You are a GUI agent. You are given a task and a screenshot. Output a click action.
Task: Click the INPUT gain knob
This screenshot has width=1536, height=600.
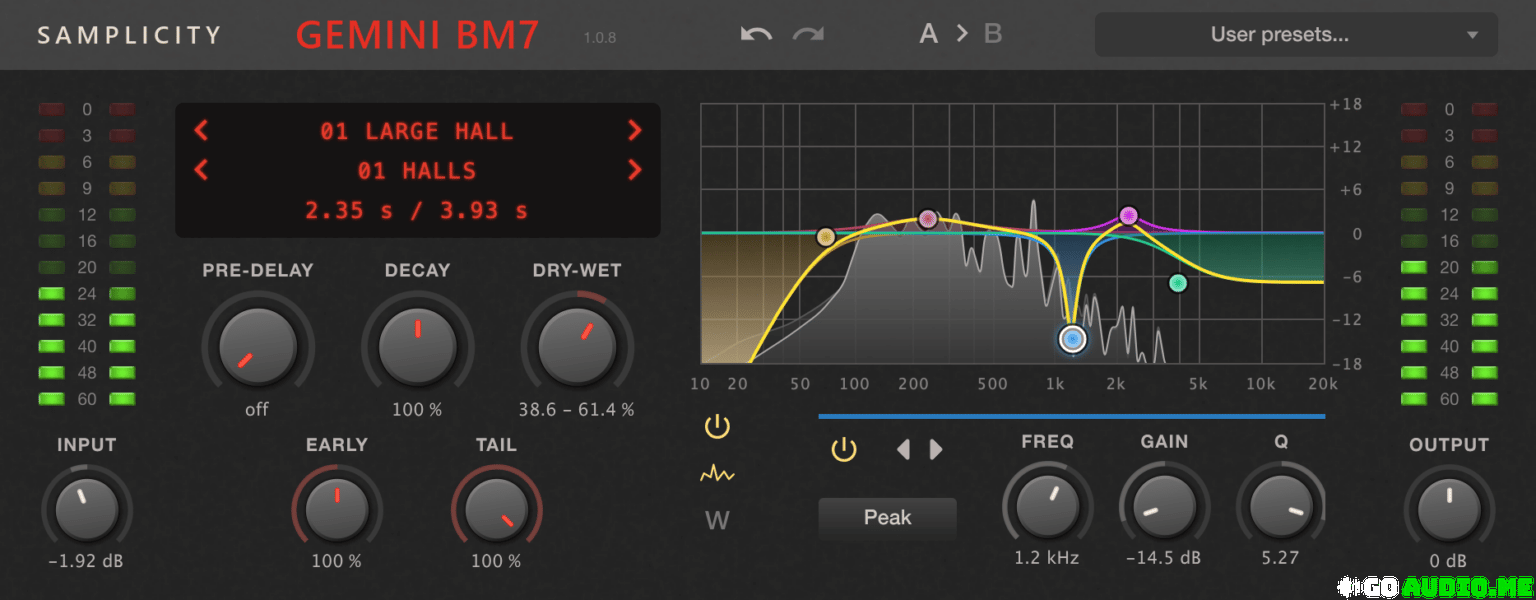point(87,508)
